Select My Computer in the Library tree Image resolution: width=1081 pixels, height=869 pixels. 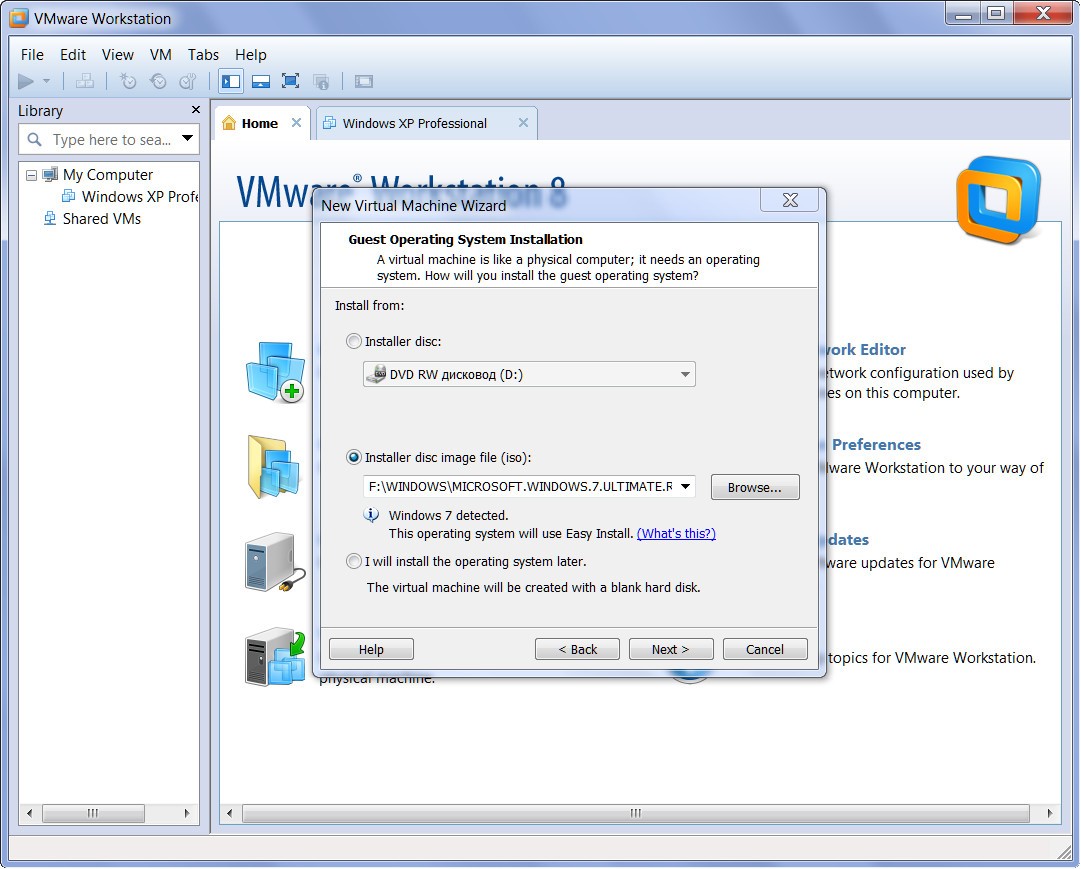[108, 174]
